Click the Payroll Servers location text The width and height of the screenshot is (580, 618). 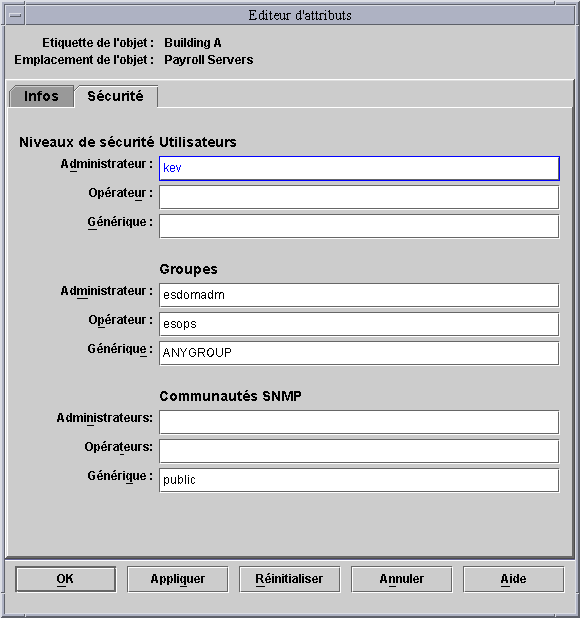point(208,60)
